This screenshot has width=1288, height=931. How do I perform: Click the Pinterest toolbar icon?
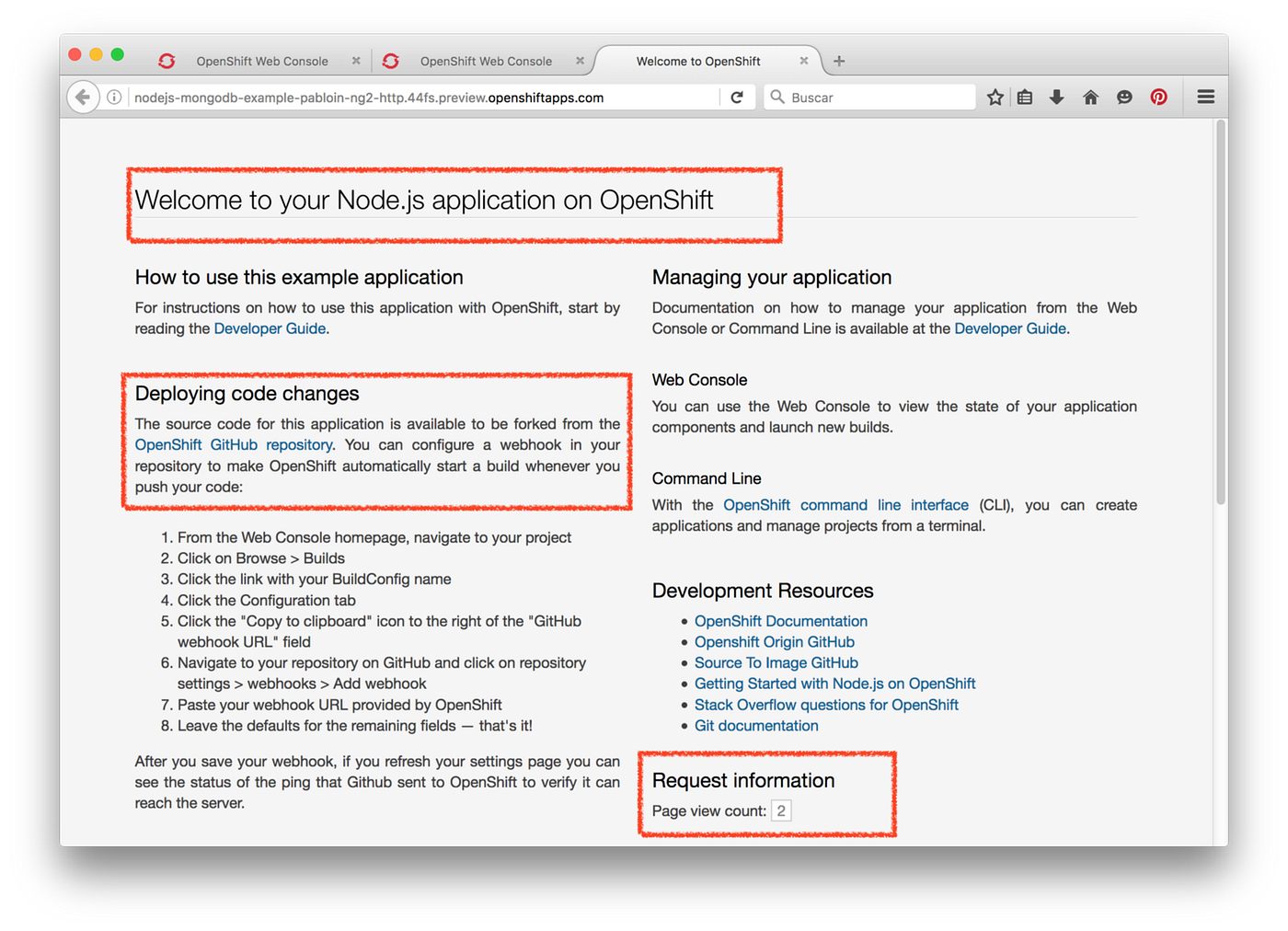pyautogui.click(x=1159, y=98)
